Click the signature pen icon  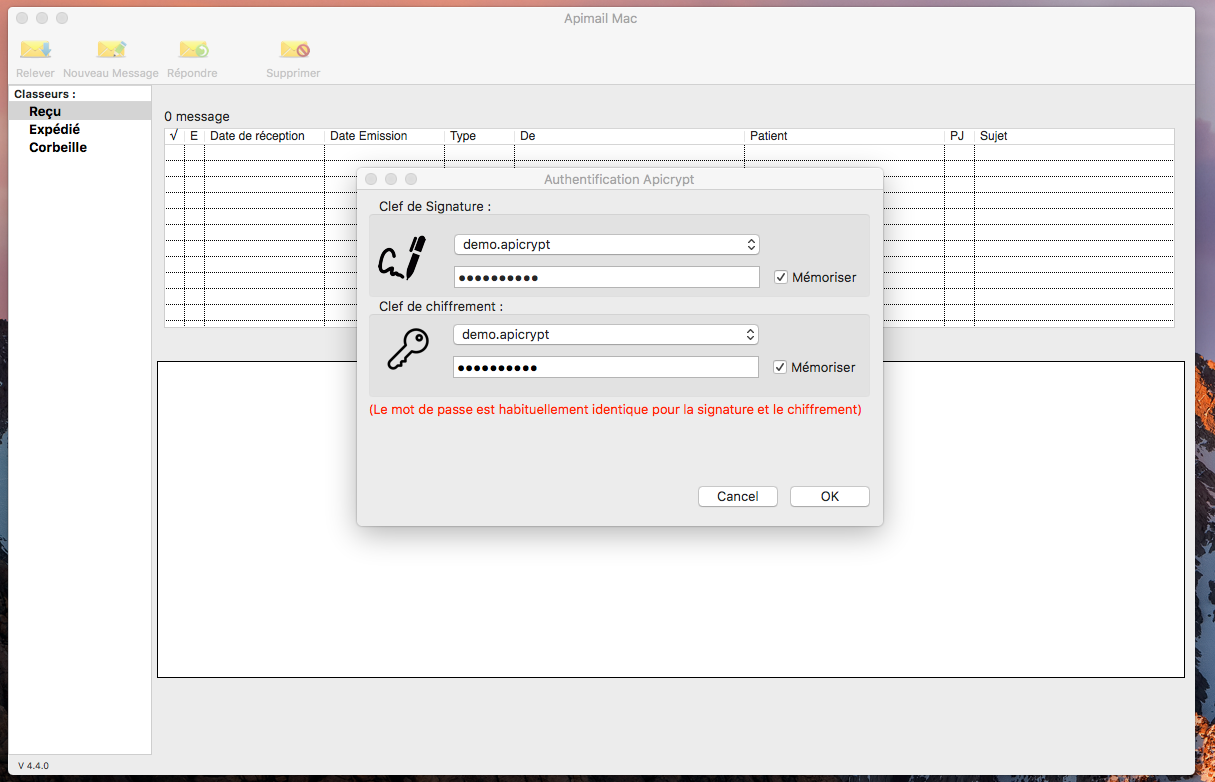point(402,257)
